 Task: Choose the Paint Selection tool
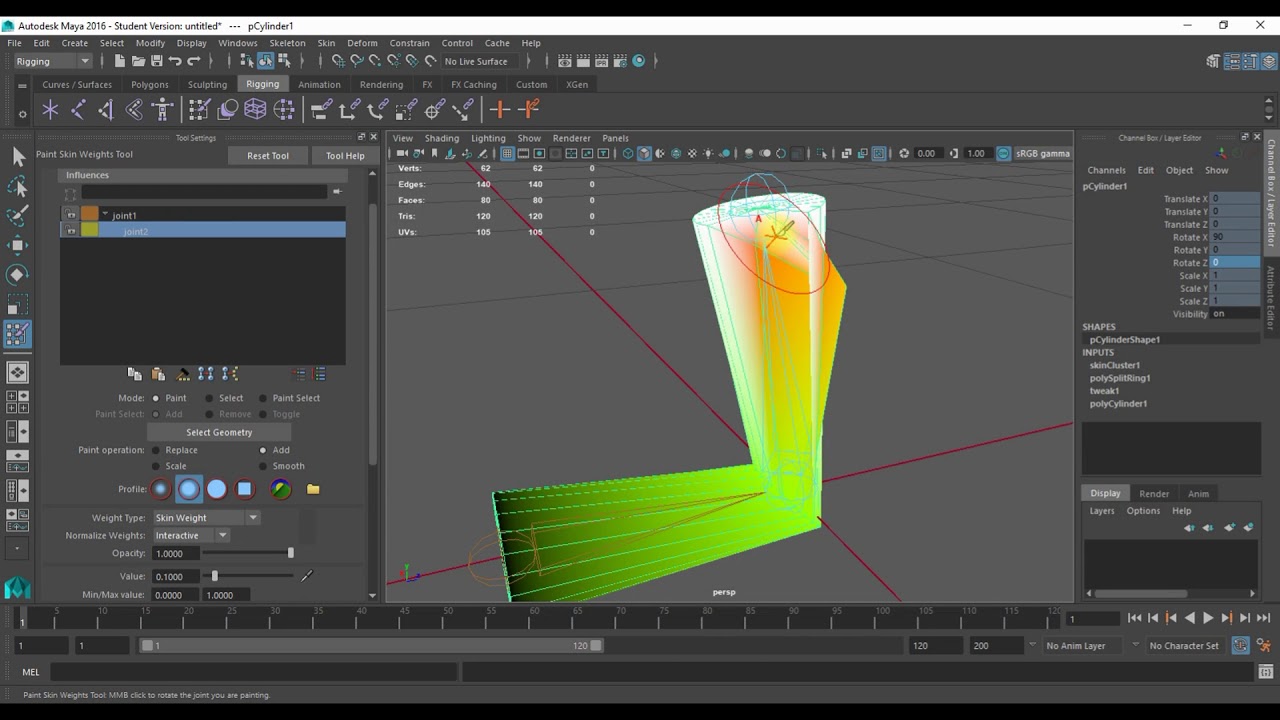(x=18, y=216)
